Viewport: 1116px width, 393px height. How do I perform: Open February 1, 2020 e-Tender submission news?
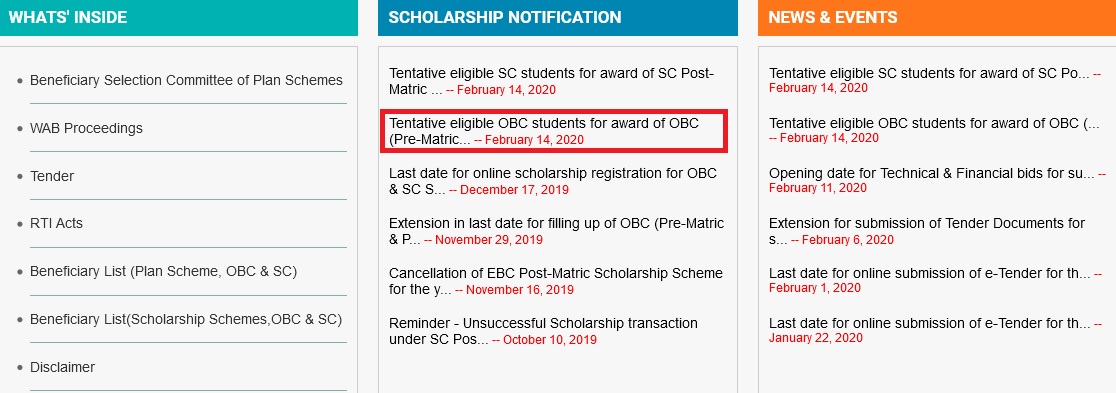tap(935, 280)
